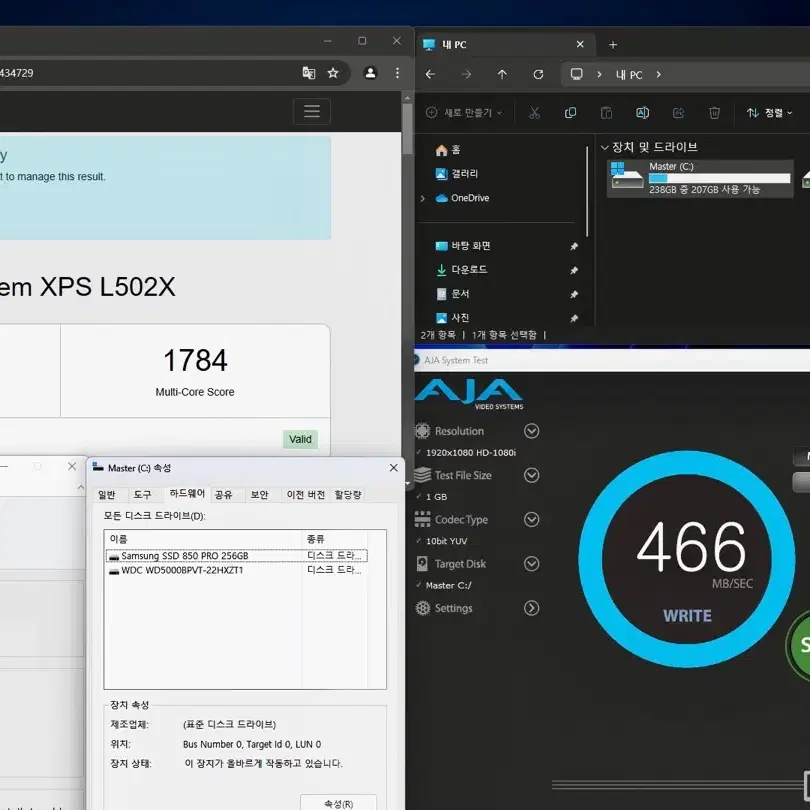Switch to the 도구 tab in properties
This screenshot has height=810, width=810.
(x=142, y=495)
